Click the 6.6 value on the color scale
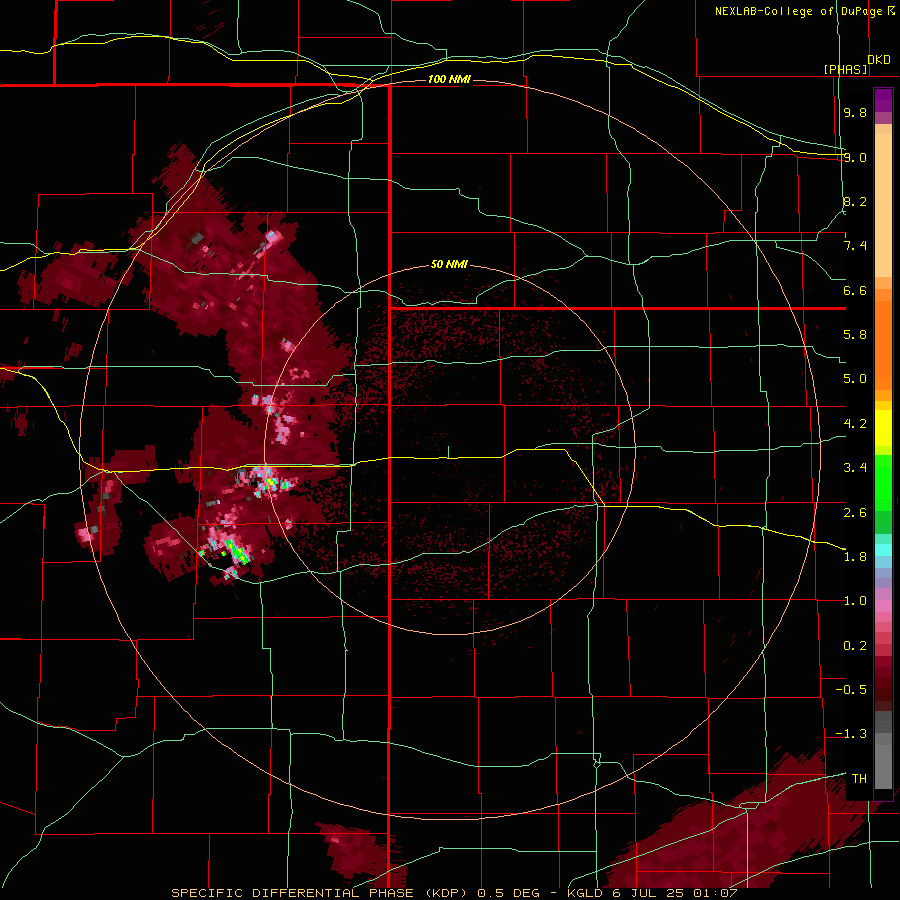The width and height of the screenshot is (900, 900). point(855,290)
